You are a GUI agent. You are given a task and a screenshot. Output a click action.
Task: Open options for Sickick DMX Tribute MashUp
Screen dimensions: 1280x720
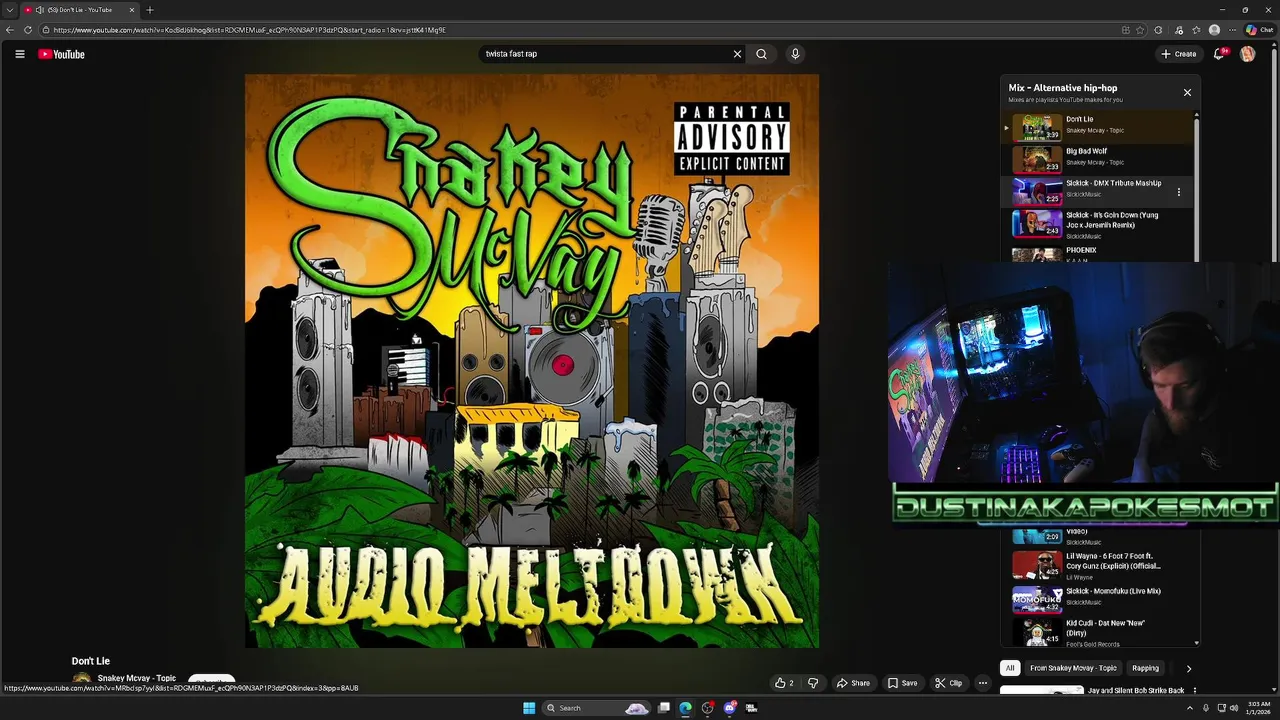point(1178,192)
